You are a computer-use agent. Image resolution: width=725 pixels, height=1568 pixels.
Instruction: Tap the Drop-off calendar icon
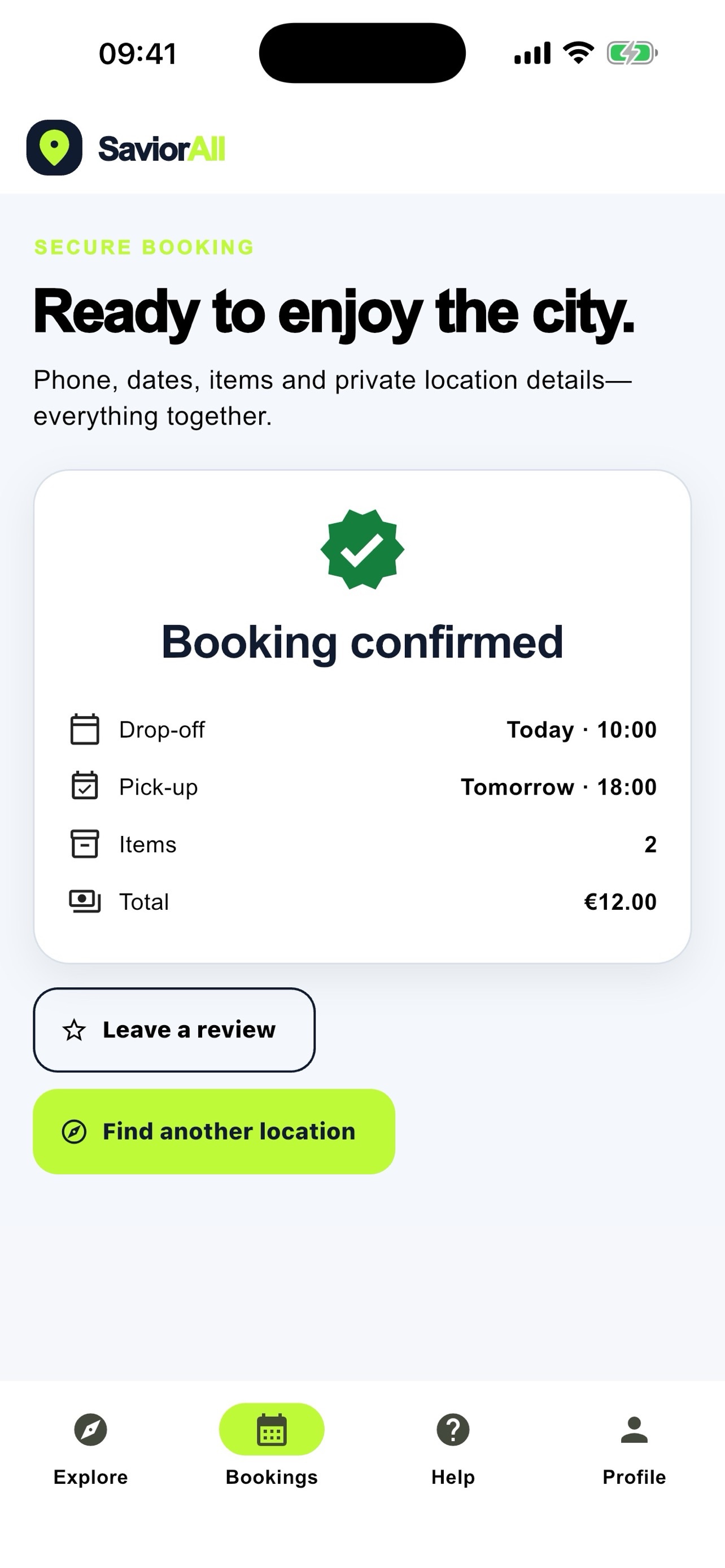(85, 729)
